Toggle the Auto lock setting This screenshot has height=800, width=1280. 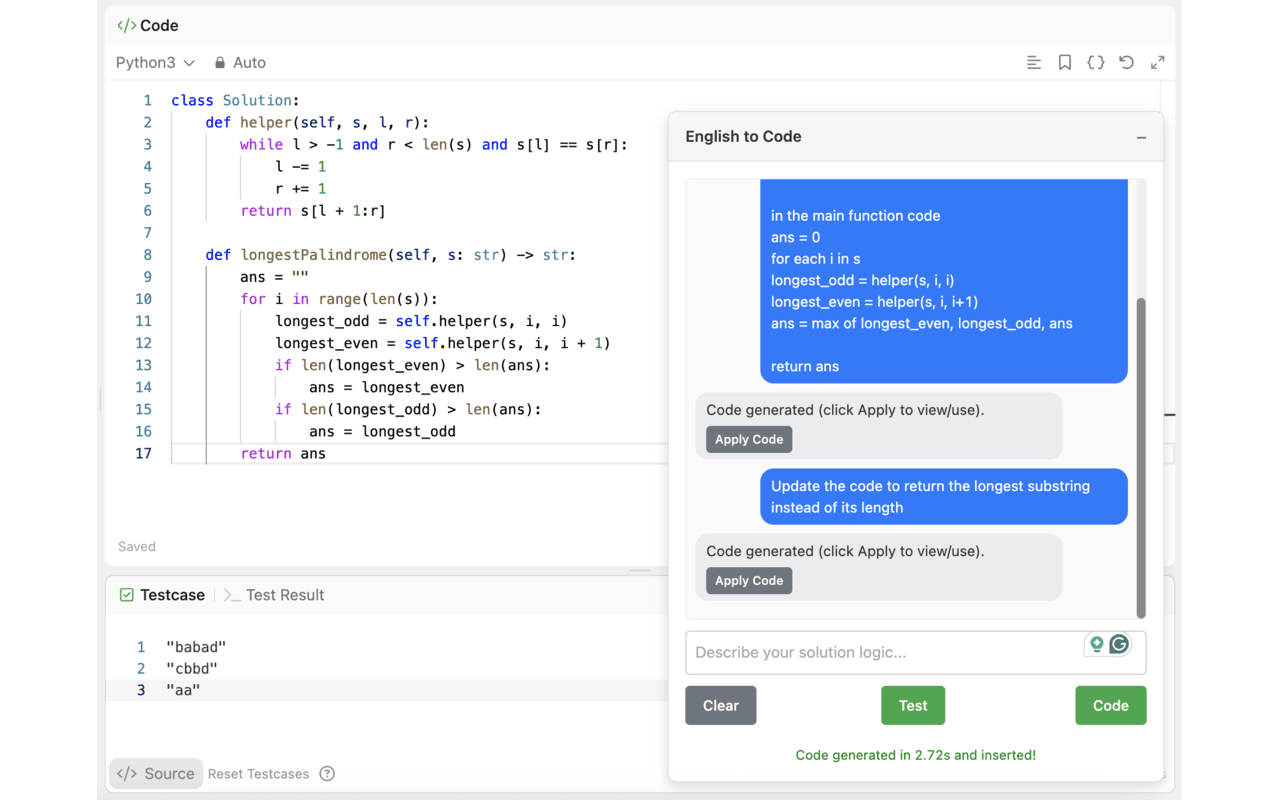240,63
